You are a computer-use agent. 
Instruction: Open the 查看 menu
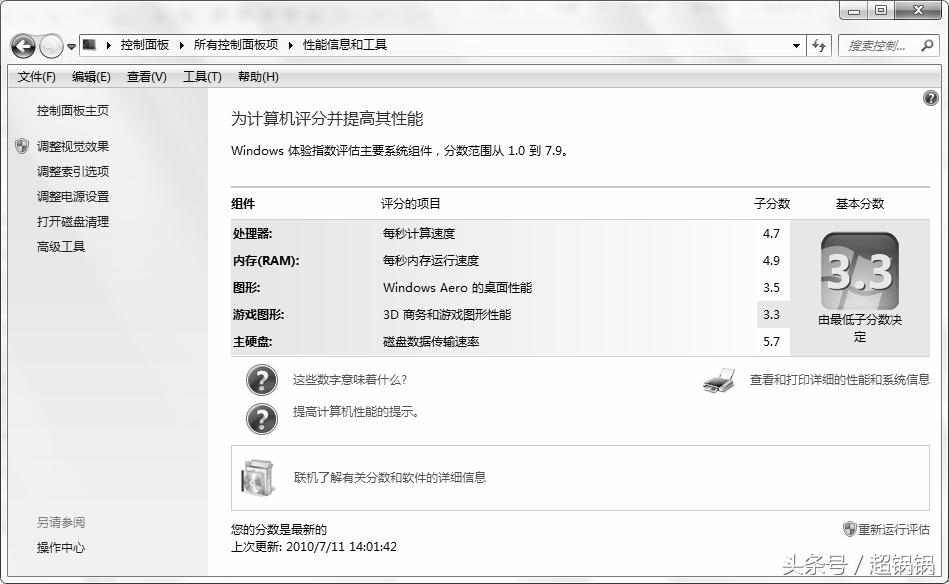(x=145, y=76)
